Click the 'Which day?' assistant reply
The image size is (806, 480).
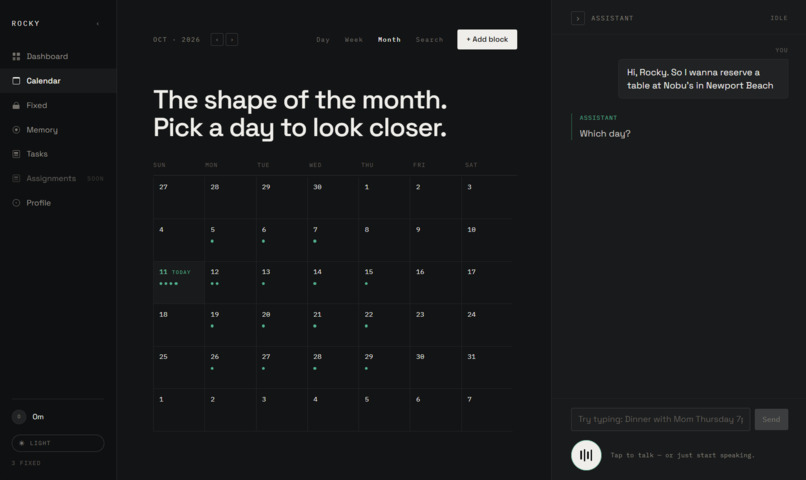point(605,134)
